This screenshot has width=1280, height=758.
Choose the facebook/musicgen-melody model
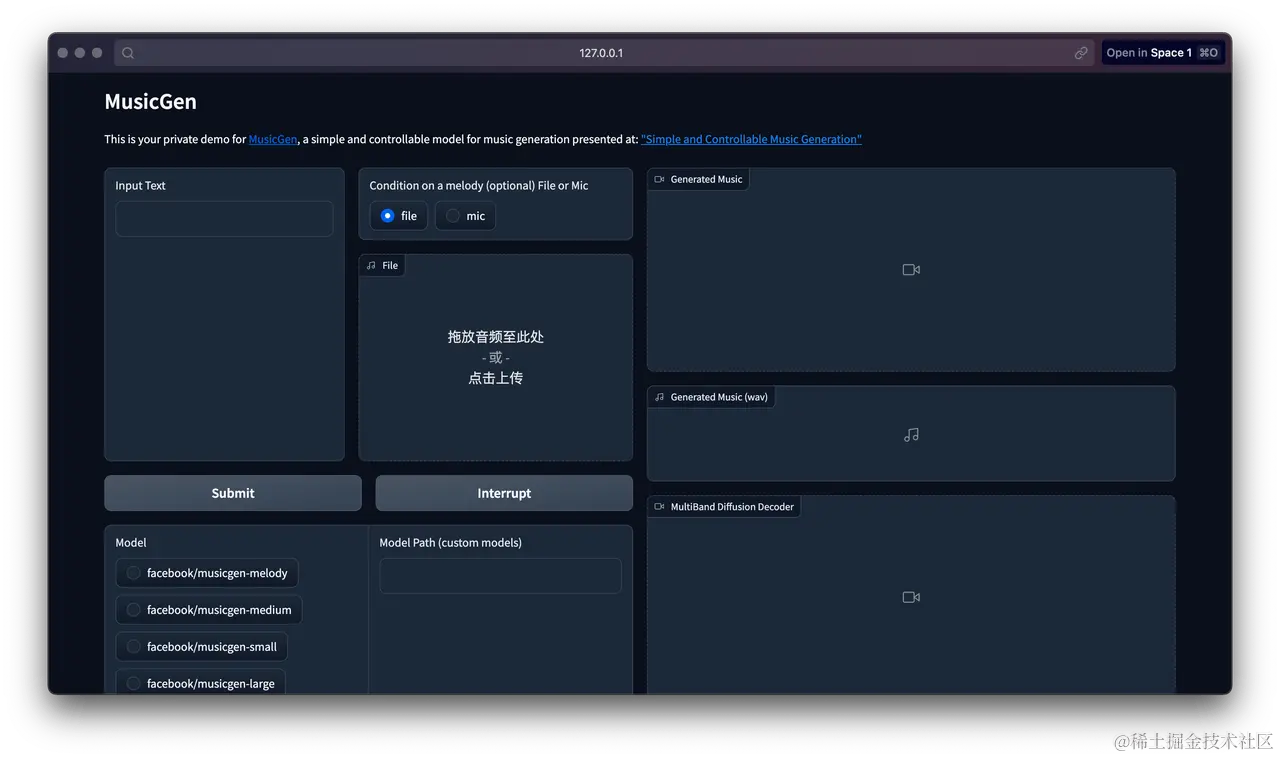(x=207, y=573)
